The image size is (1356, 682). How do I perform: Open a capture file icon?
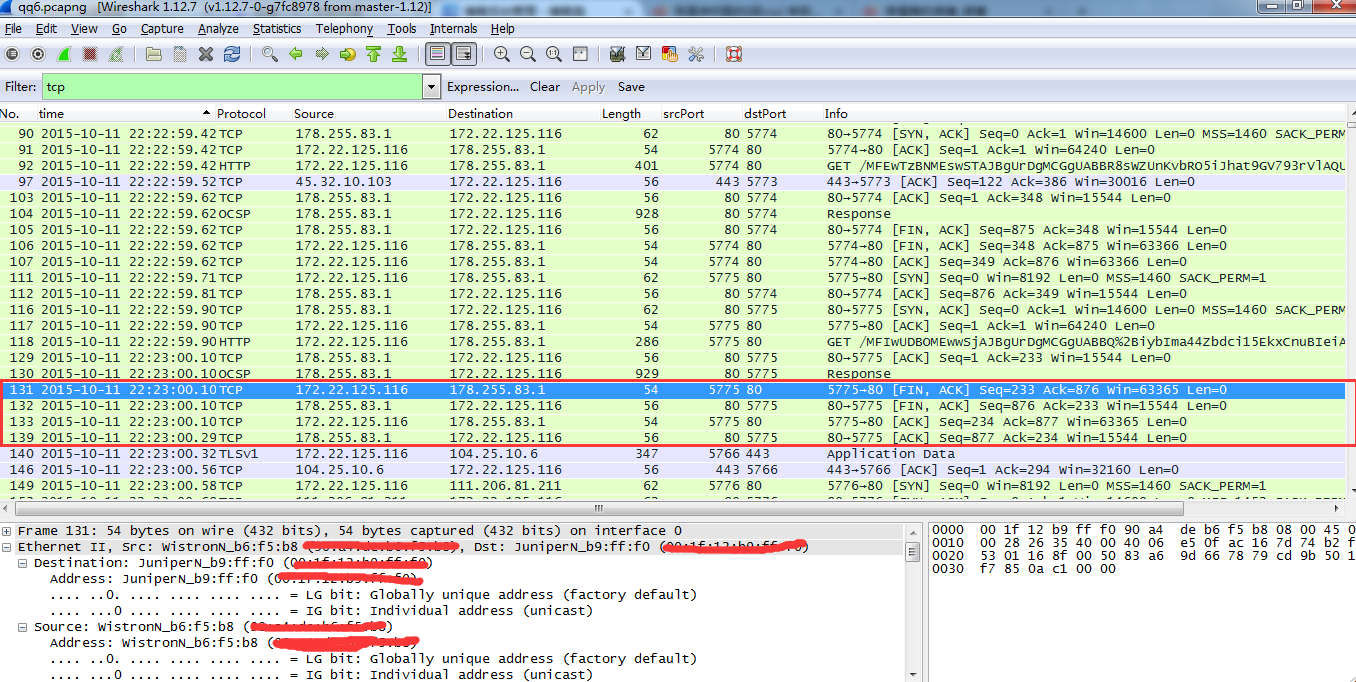coord(154,54)
